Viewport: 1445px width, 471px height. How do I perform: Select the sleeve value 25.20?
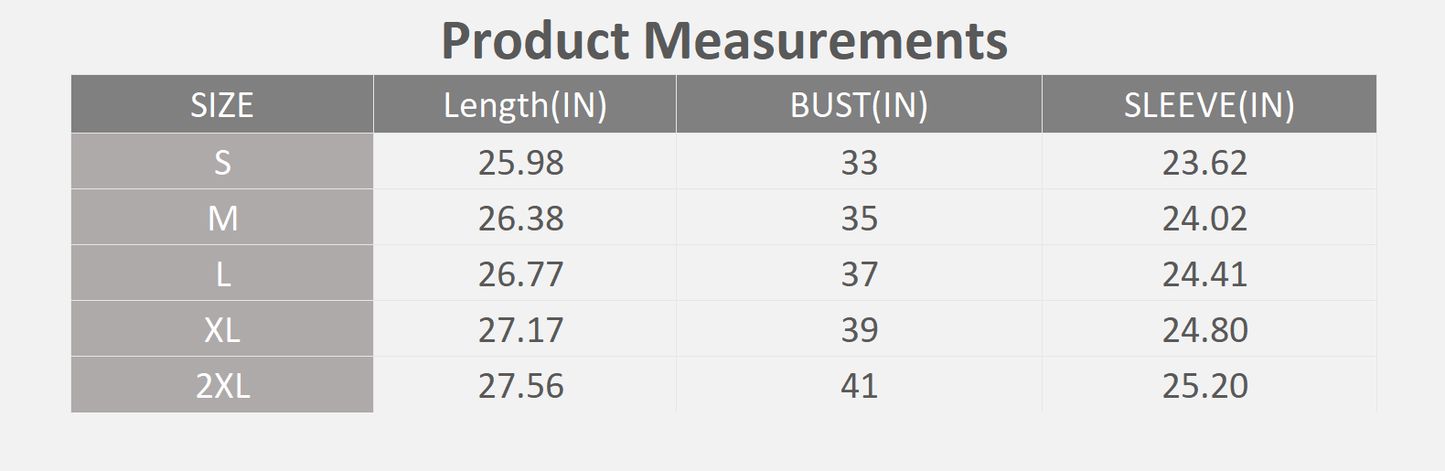(1205, 386)
